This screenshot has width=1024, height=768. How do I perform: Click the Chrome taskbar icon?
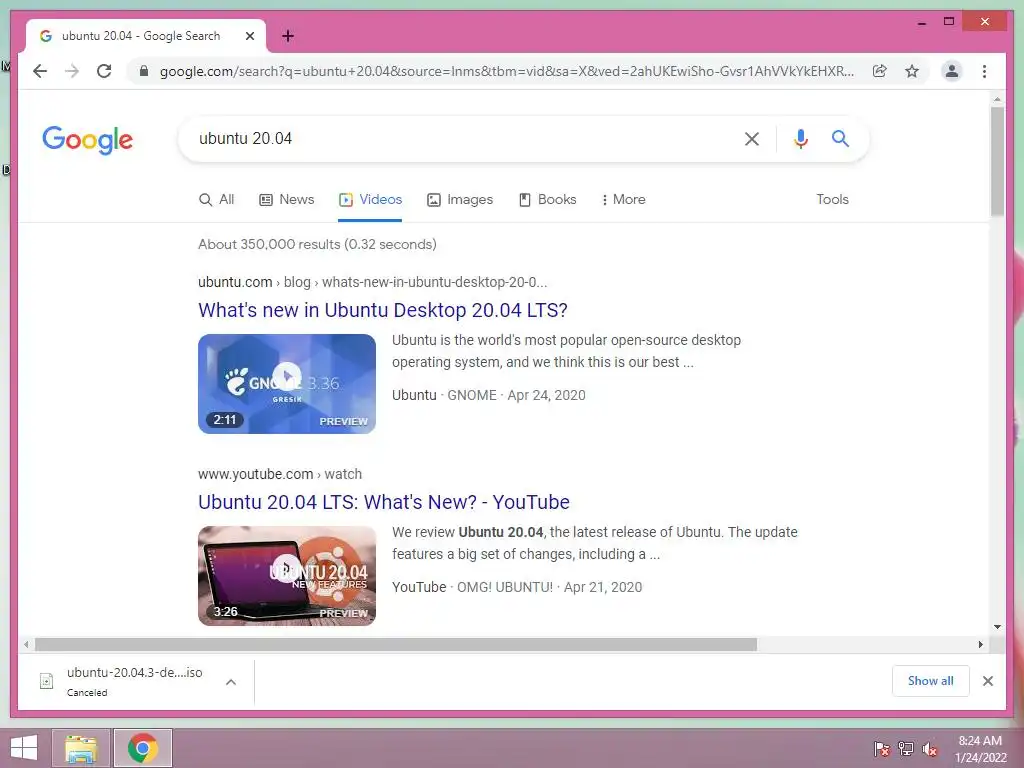pos(143,748)
